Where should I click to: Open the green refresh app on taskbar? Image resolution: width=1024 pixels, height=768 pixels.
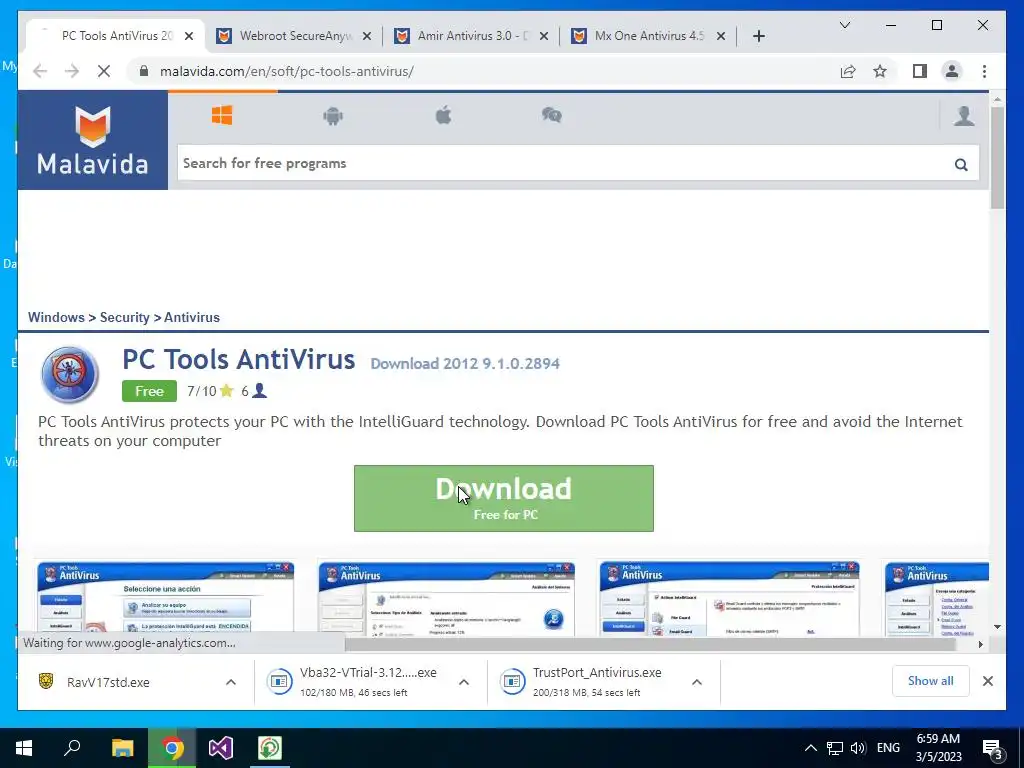(270, 748)
